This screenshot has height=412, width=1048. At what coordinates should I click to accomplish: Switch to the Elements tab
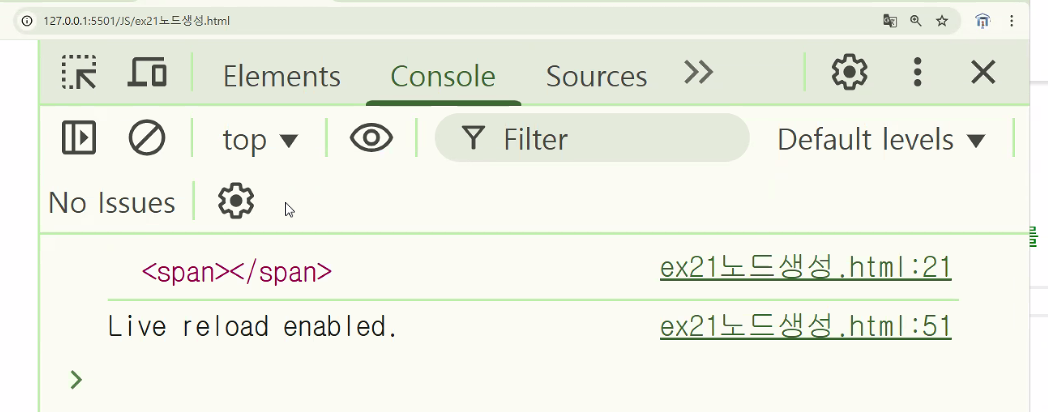point(281,76)
